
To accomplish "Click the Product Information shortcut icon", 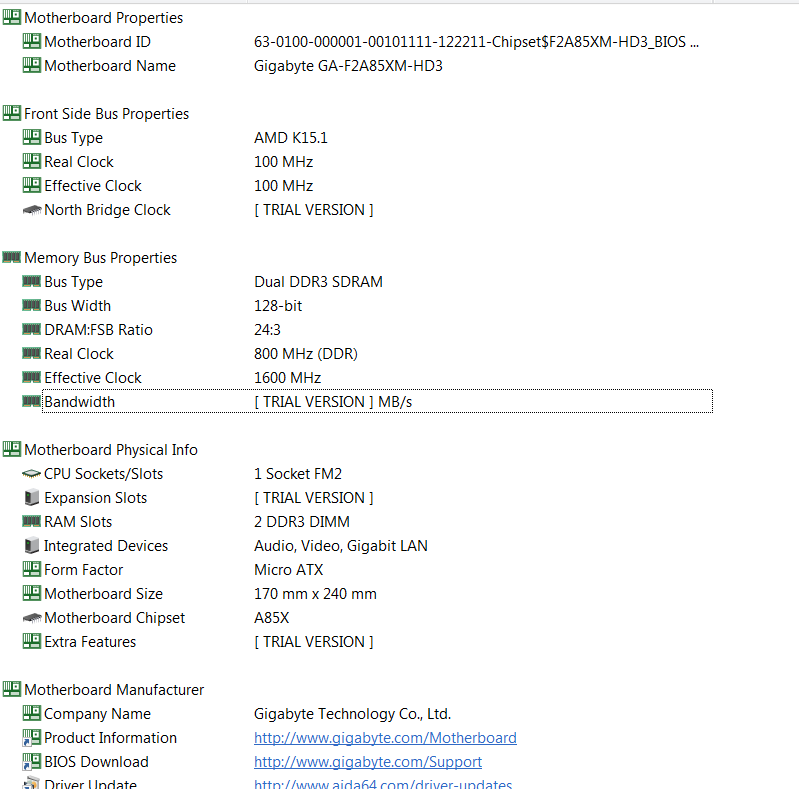I will 32,737.
